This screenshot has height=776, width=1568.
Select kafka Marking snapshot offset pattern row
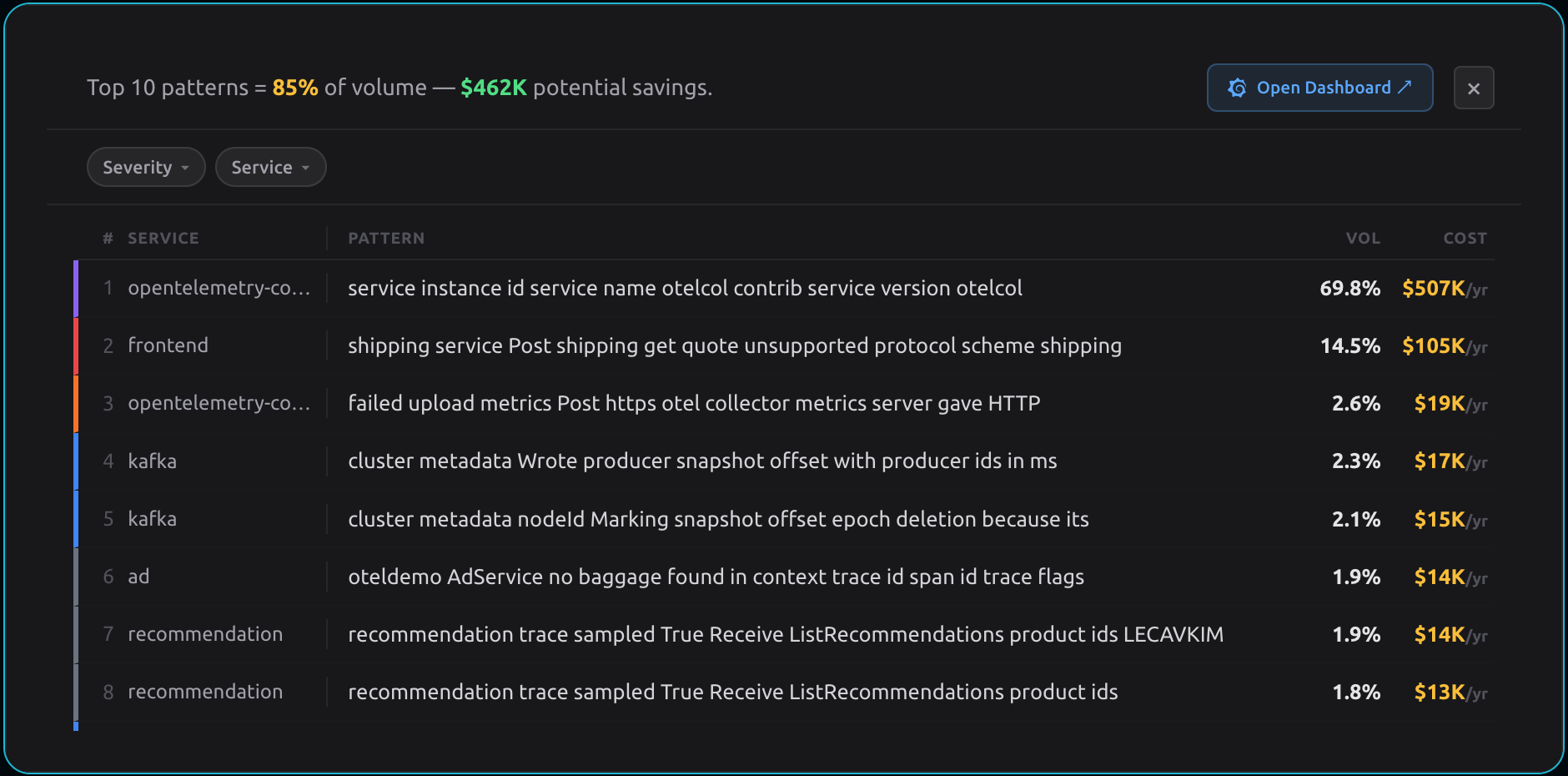[x=717, y=519]
